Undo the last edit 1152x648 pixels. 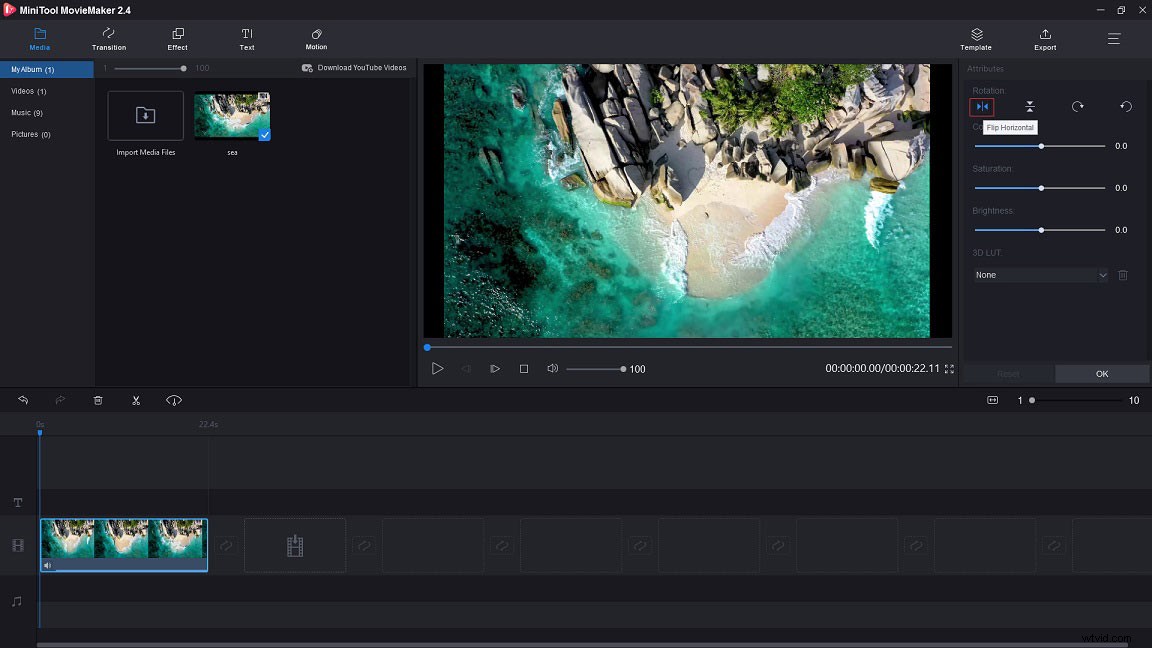(x=23, y=400)
